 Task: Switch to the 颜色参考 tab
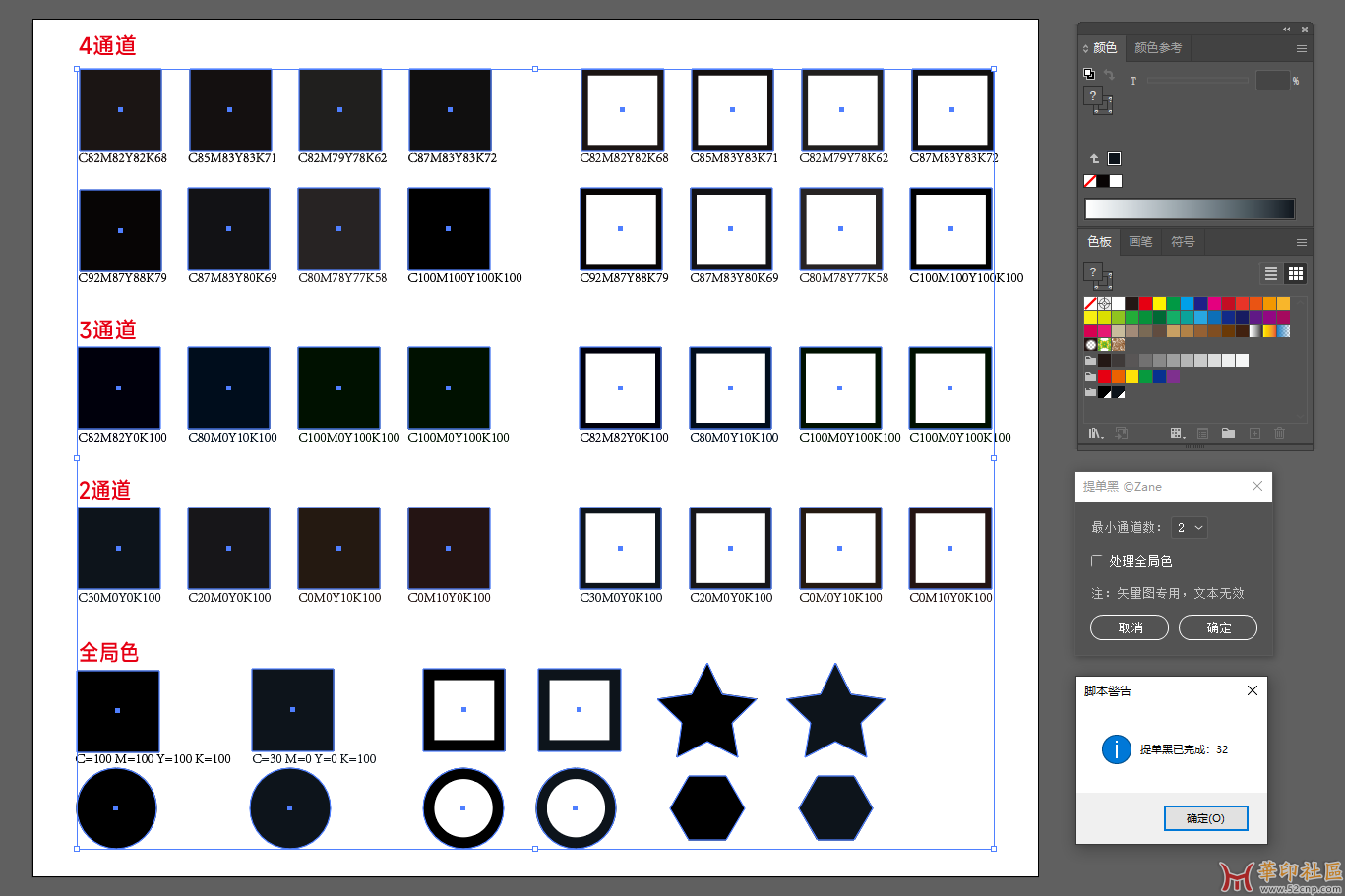[x=1157, y=48]
